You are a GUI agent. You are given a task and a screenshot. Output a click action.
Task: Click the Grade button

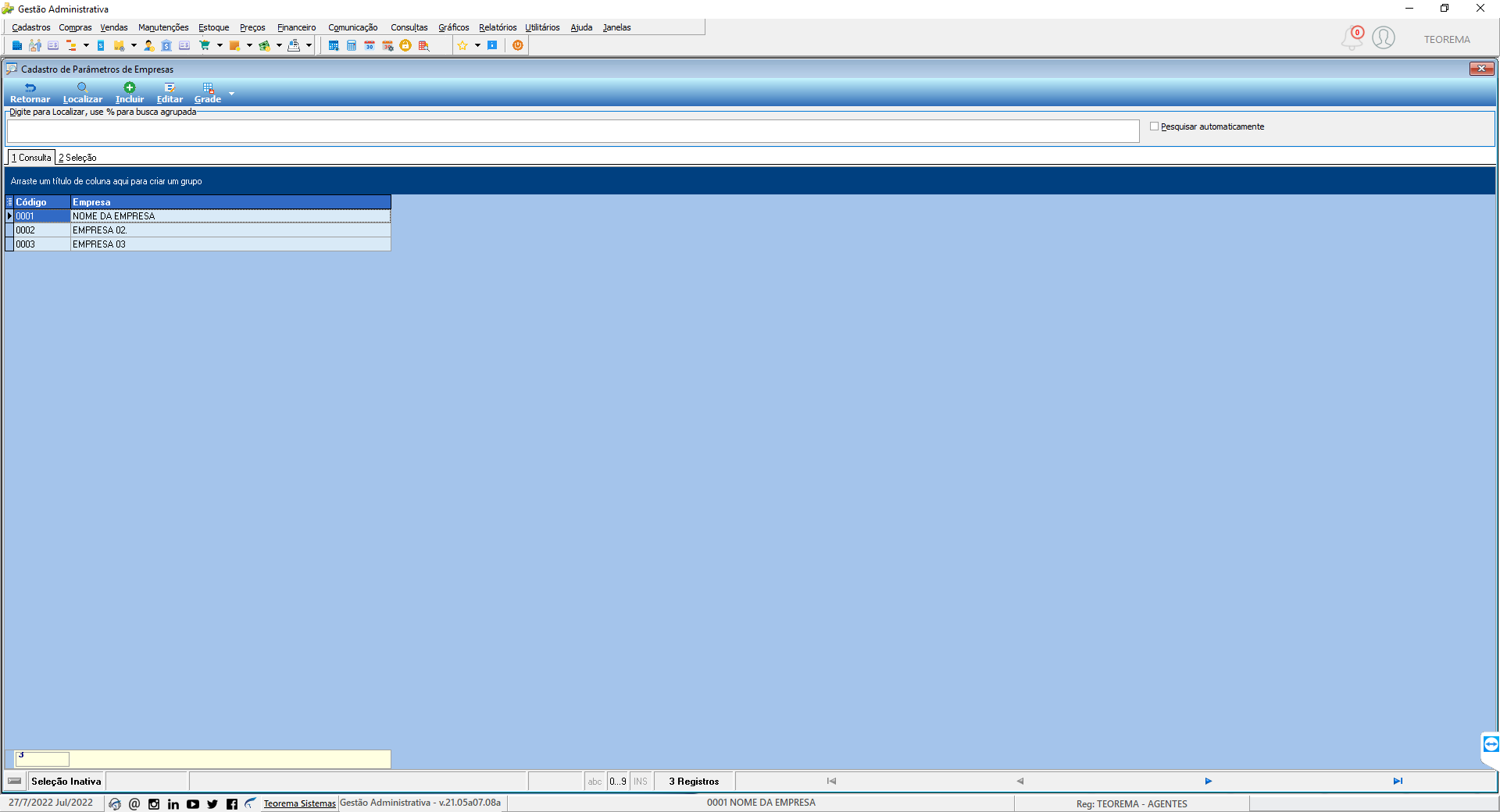(x=208, y=93)
